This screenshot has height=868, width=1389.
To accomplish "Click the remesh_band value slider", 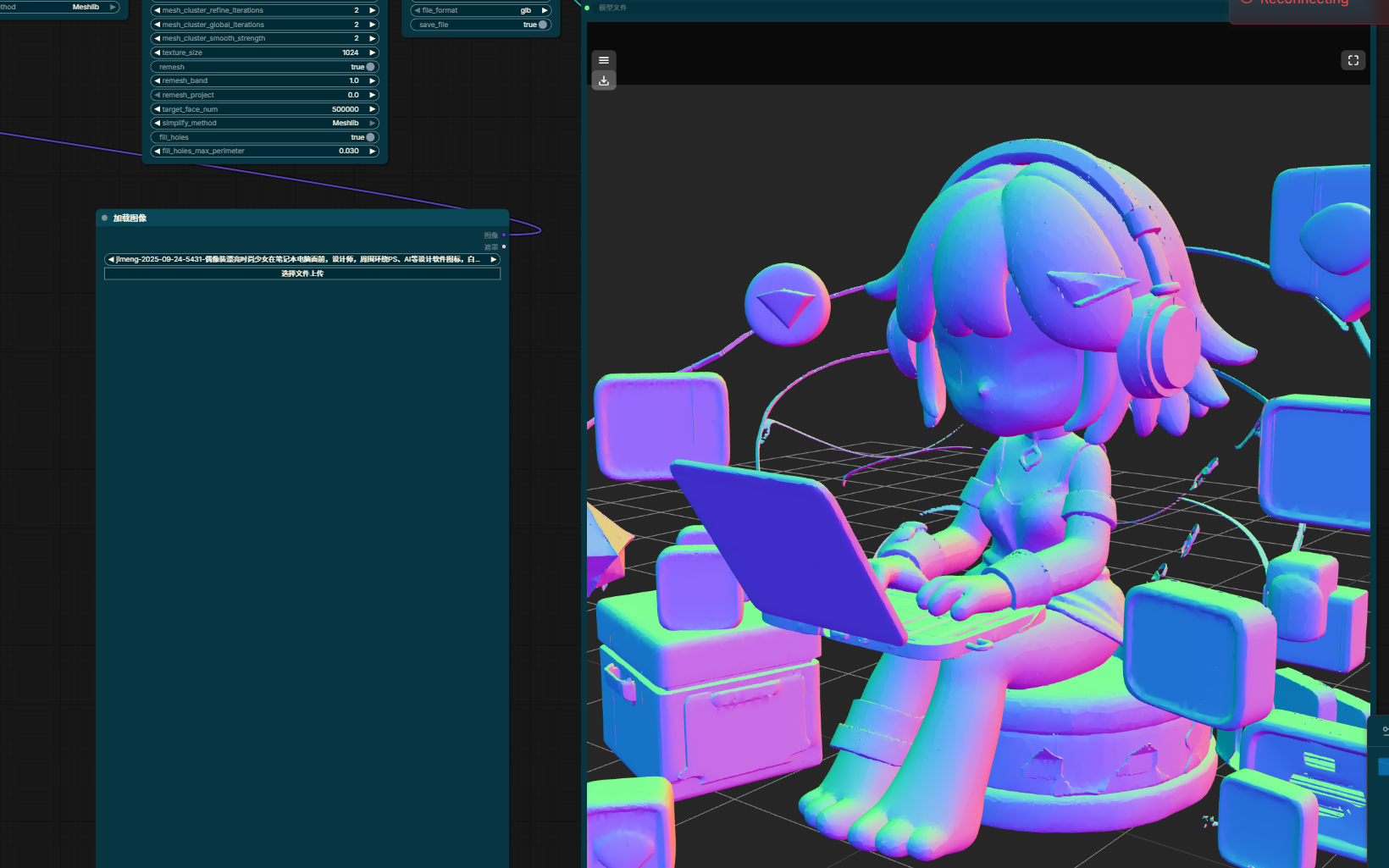I will coord(264,81).
